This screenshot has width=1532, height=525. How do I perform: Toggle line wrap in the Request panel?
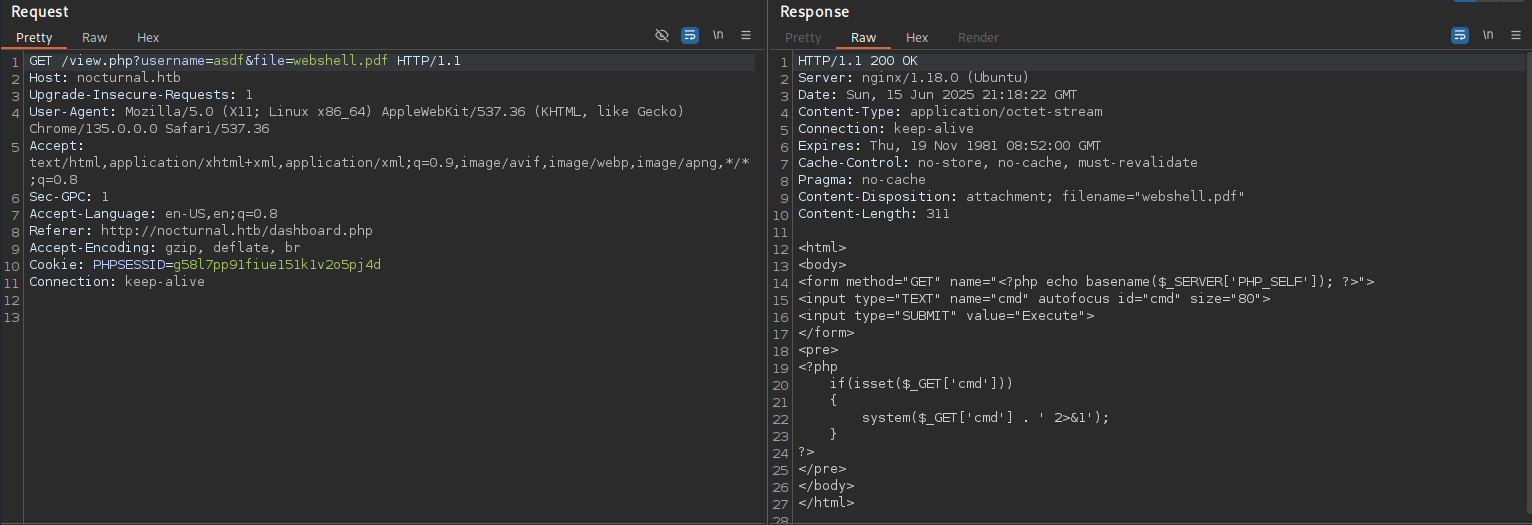pyautogui.click(x=690, y=35)
